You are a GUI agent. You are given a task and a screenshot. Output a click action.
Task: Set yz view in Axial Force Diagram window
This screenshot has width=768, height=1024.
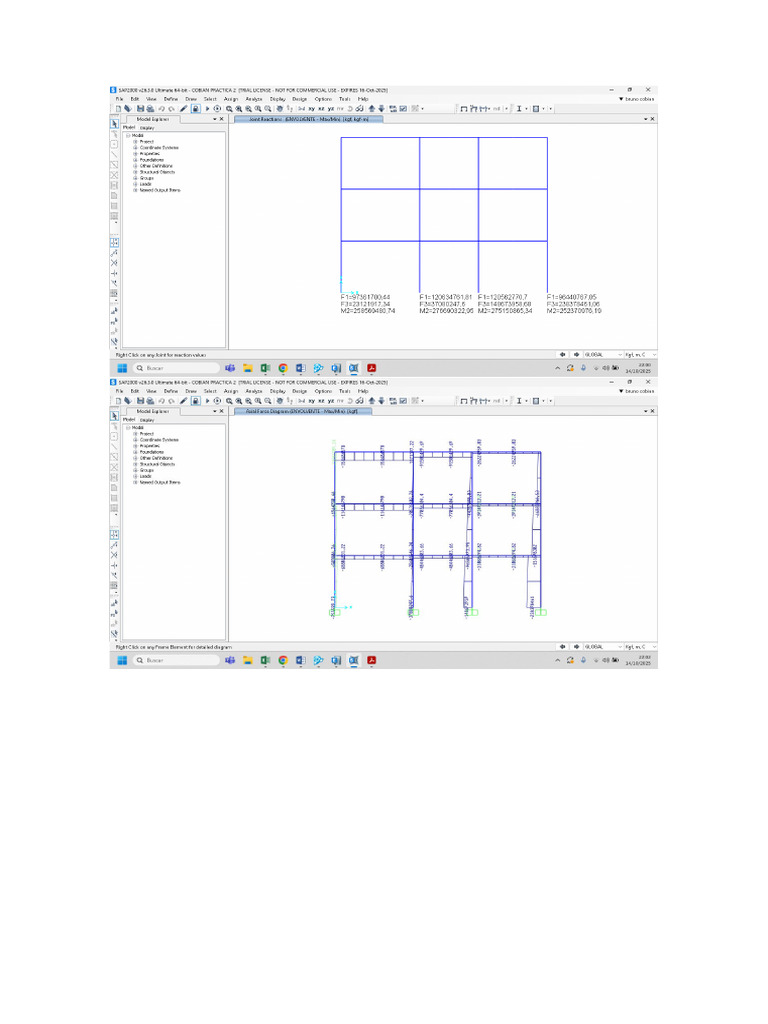(x=331, y=401)
